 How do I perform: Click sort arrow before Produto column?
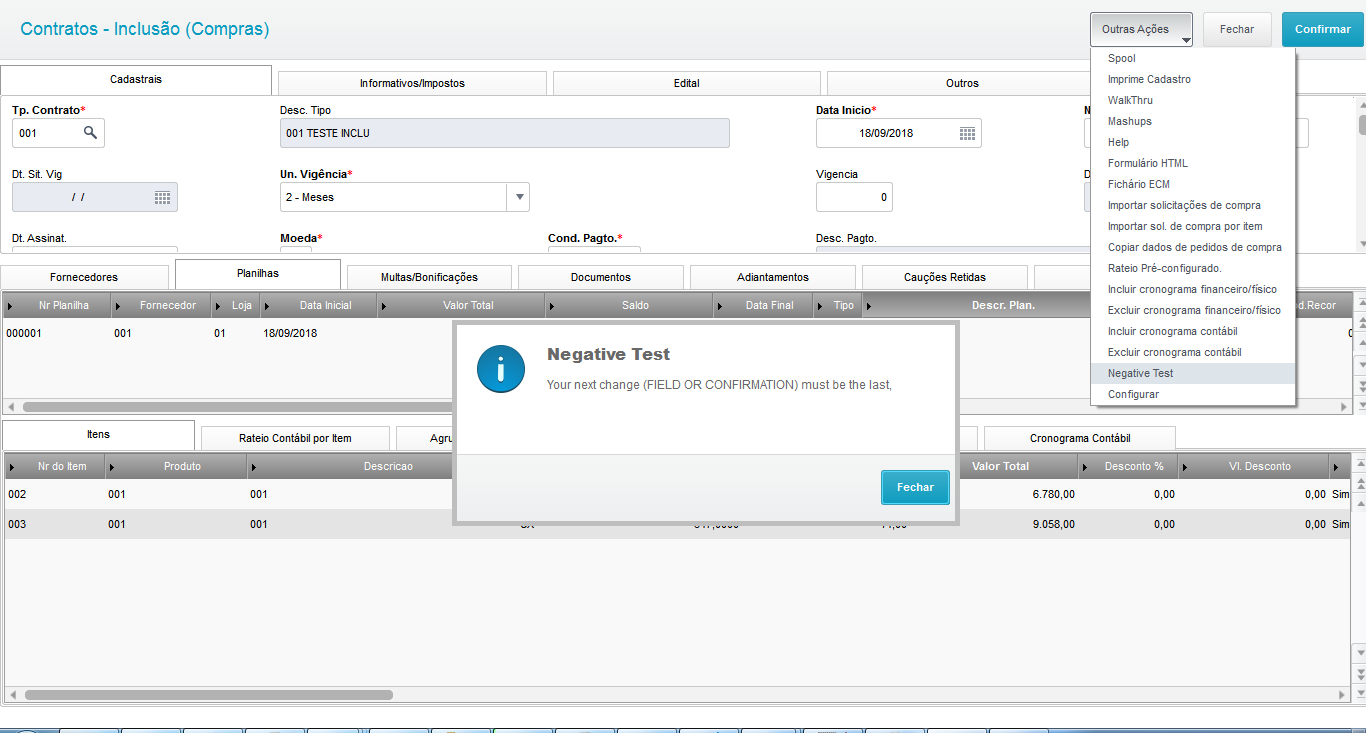pos(111,466)
